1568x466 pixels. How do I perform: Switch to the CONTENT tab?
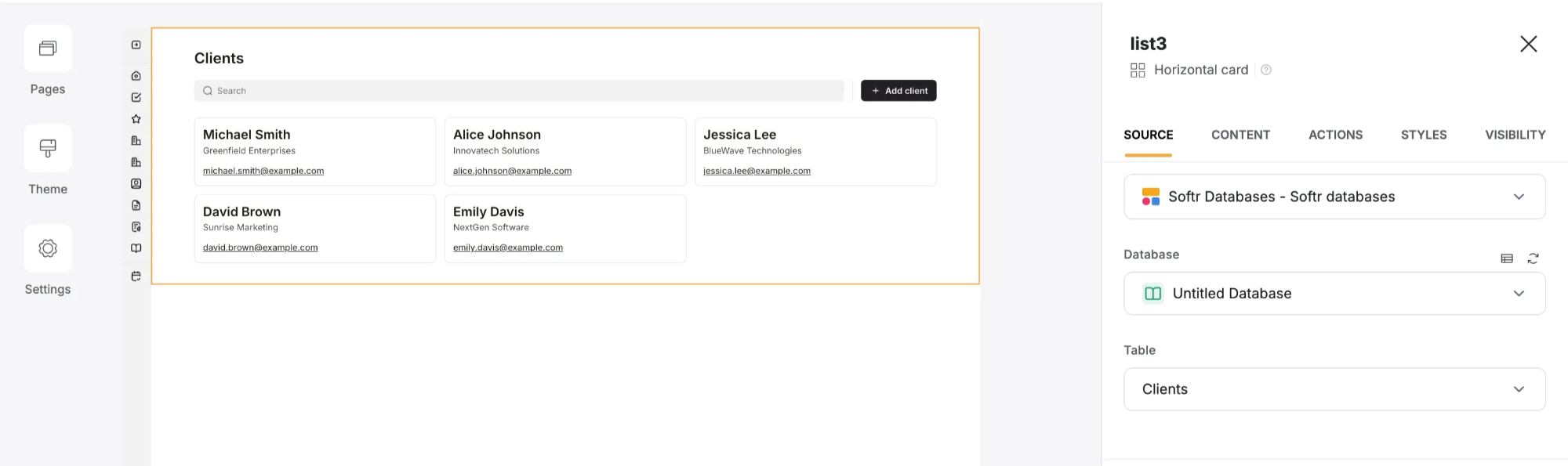[x=1240, y=135]
